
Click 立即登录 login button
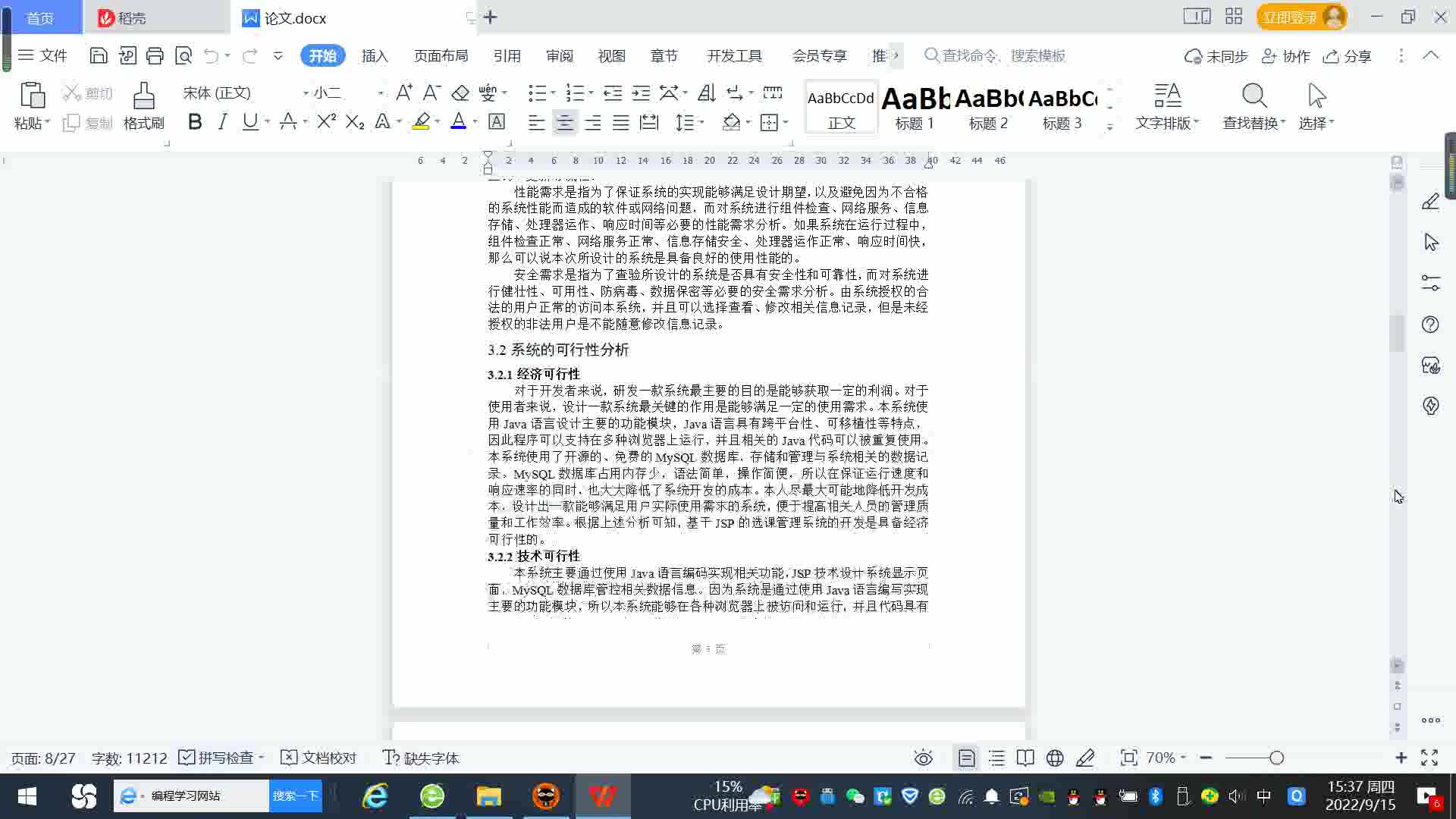(1301, 17)
